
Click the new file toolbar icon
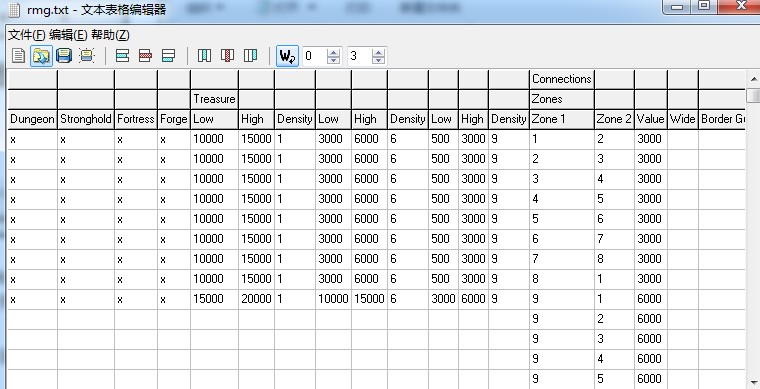pyautogui.click(x=18, y=56)
